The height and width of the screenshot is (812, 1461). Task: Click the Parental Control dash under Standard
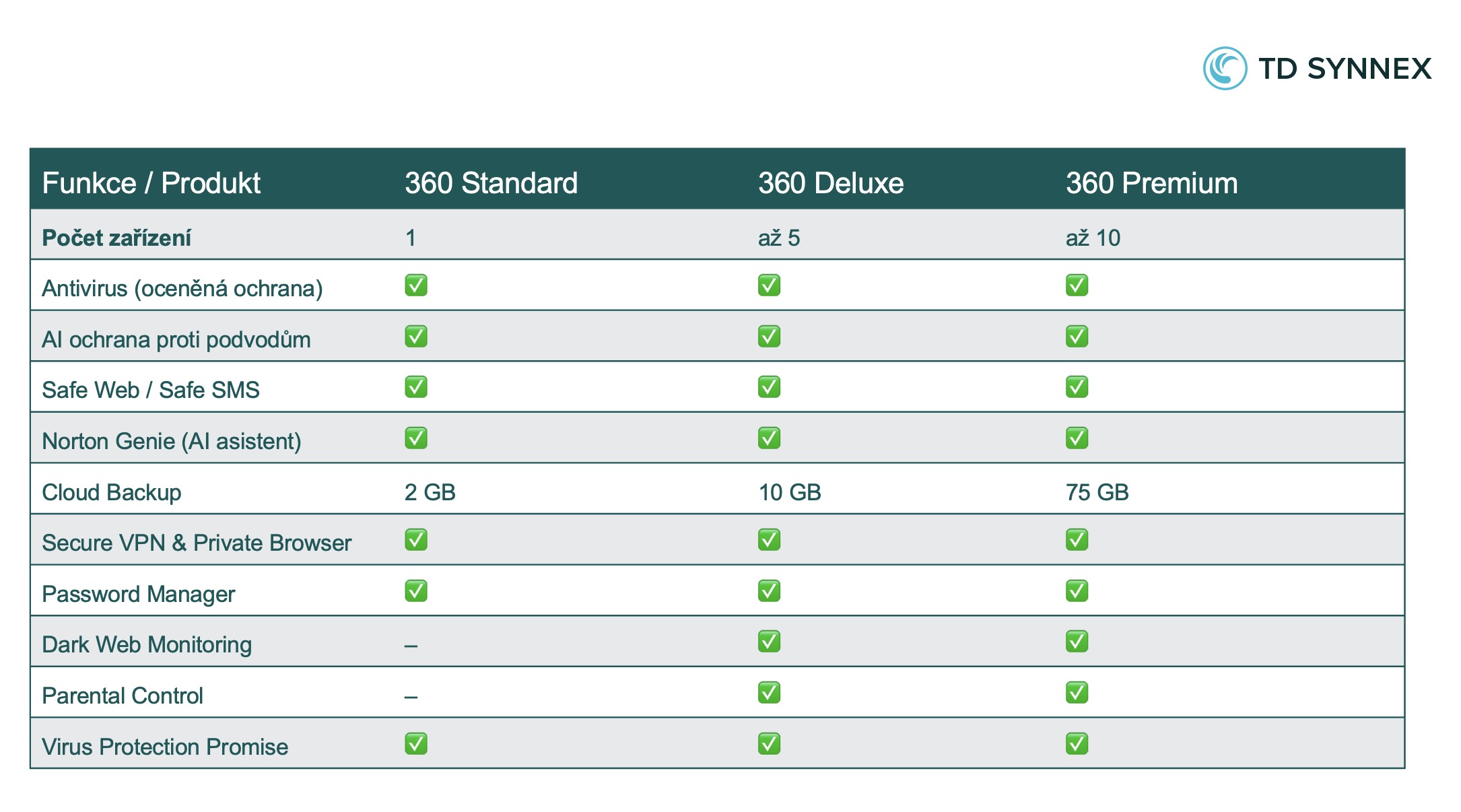411,697
